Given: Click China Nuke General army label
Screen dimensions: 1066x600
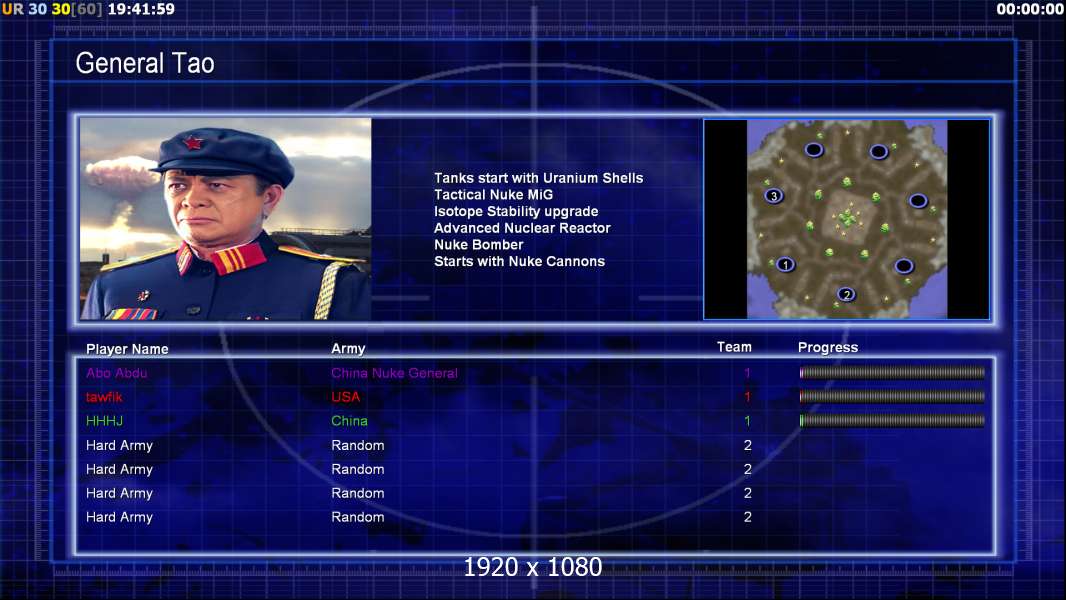Looking at the screenshot, I should point(394,373).
